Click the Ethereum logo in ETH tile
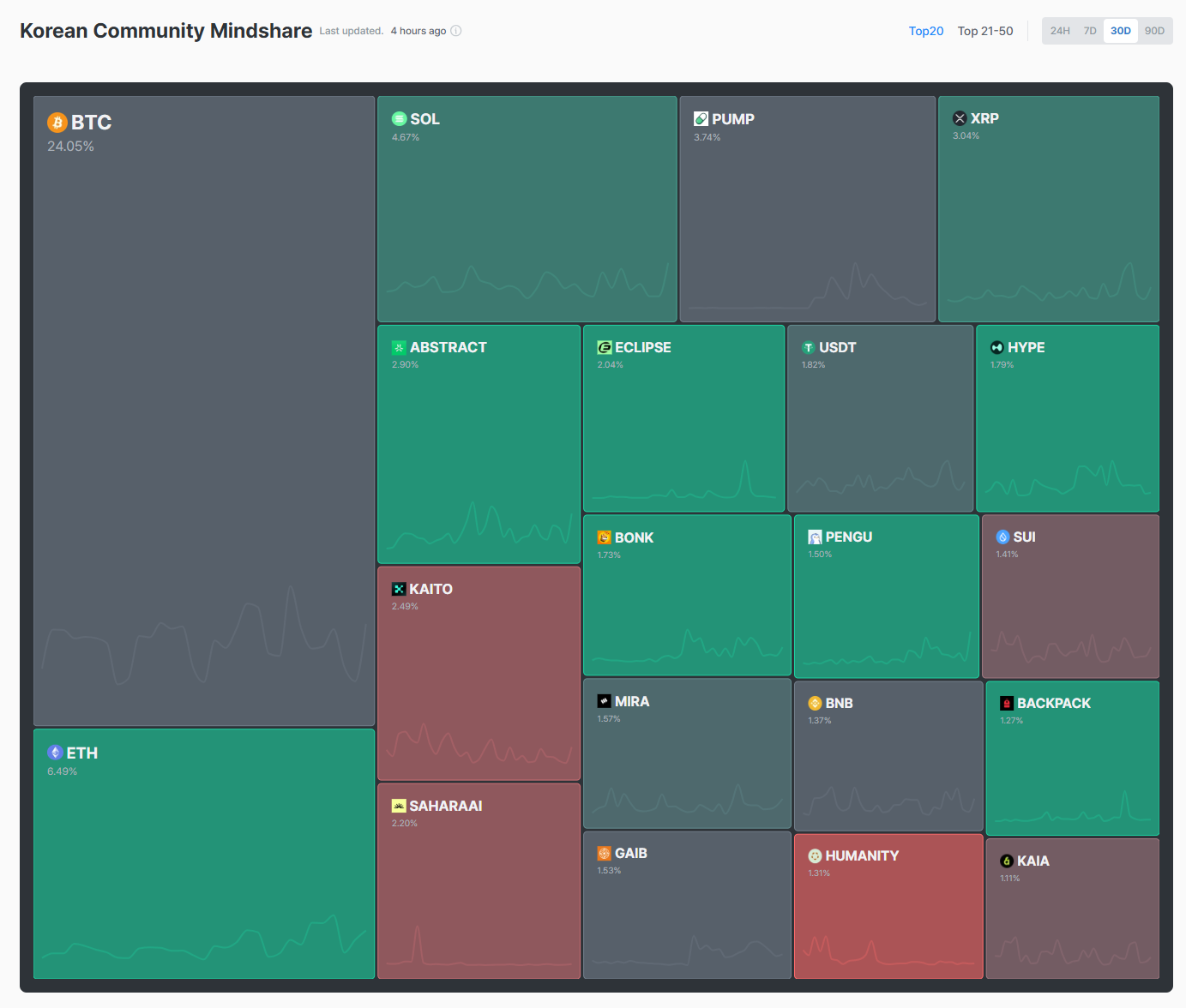The height and width of the screenshot is (1008, 1186). (55, 753)
